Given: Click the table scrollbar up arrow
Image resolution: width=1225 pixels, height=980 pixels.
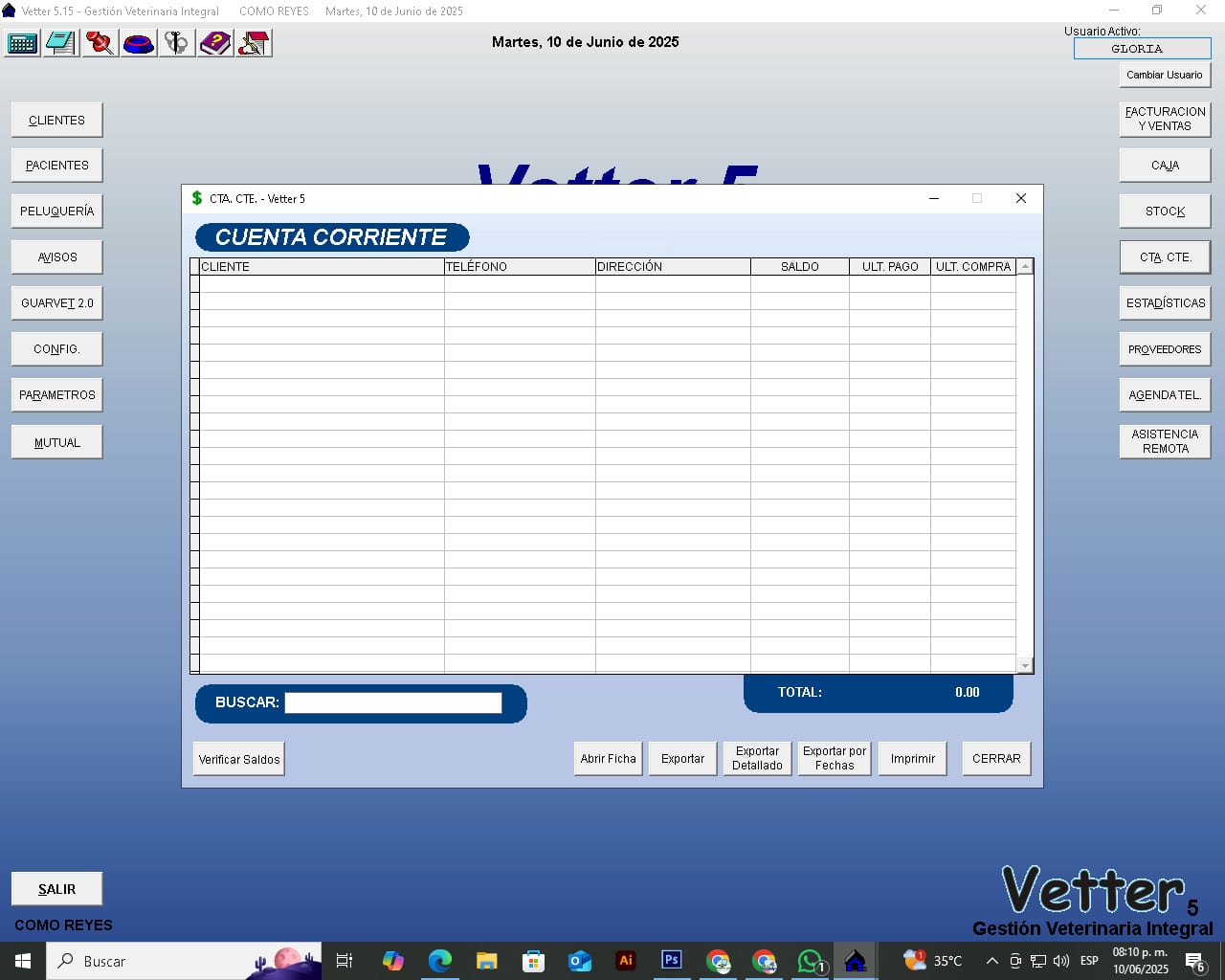Looking at the screenshot, I should pyautogui.click(x=1025, y=267).
